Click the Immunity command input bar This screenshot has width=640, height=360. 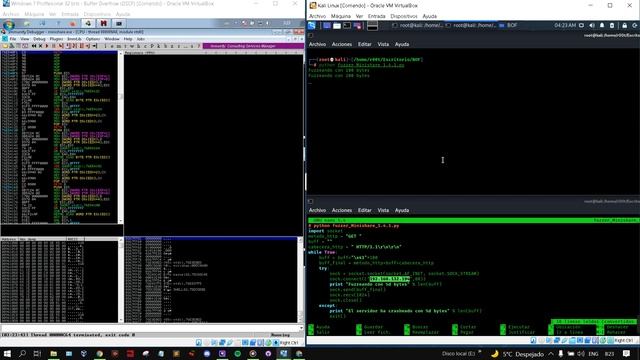[x=151, y=328]
